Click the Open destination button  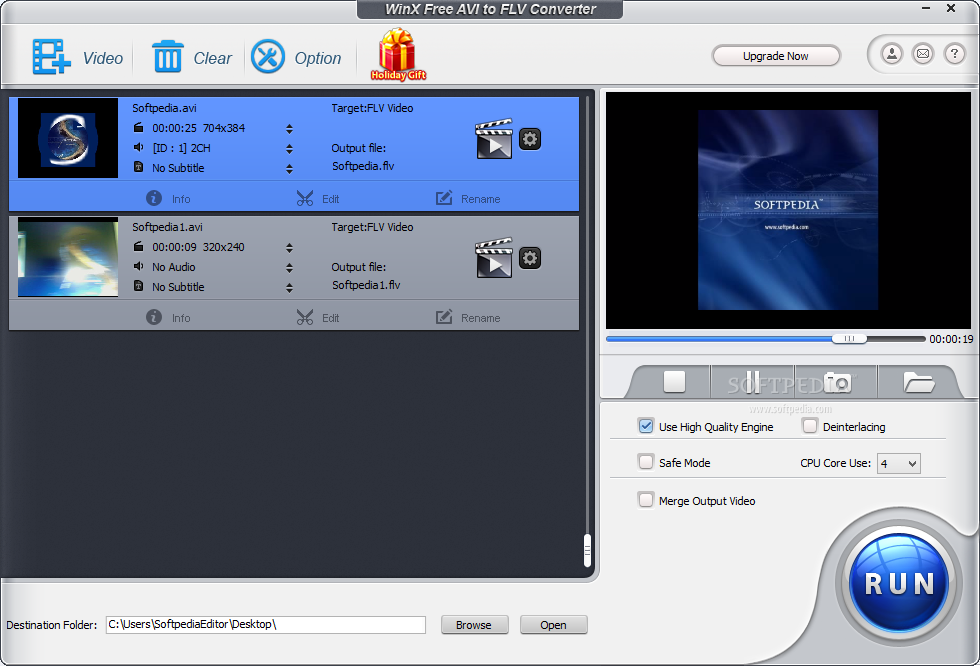coord(553,625)
